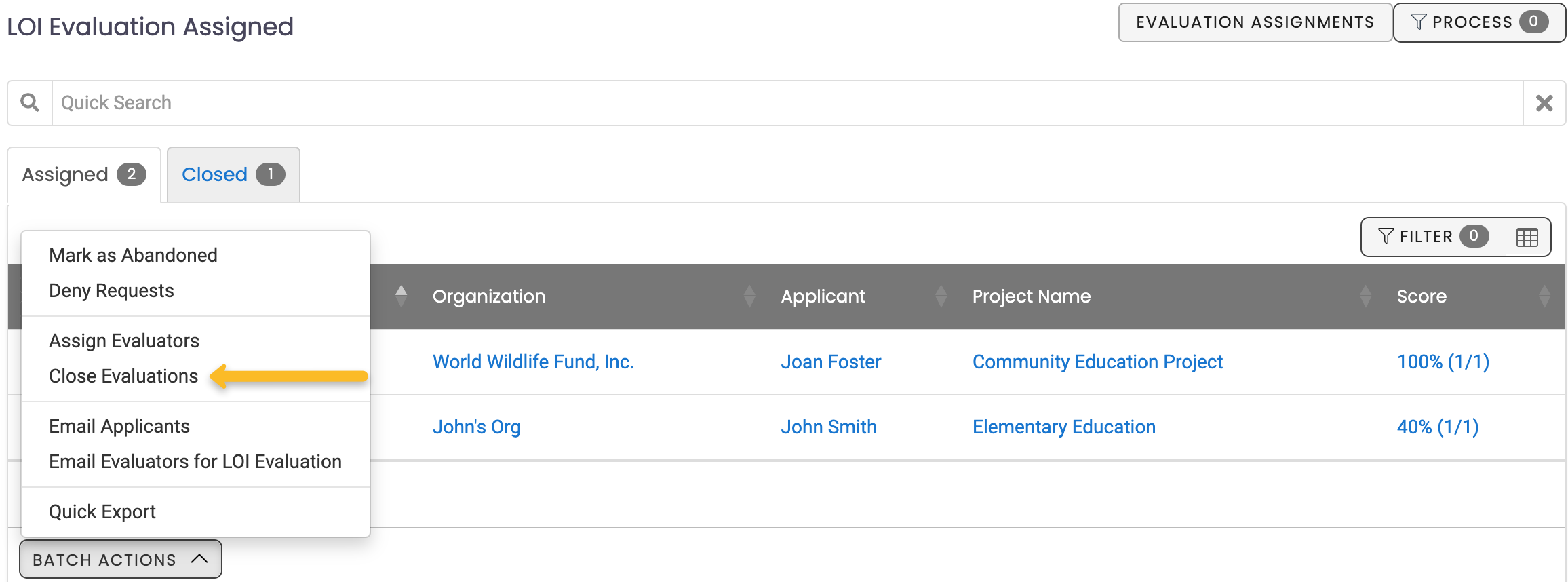Open the 40% (1/1) score link
1568x582 pixels.
pyautogui.click(x=1437, y=427)
